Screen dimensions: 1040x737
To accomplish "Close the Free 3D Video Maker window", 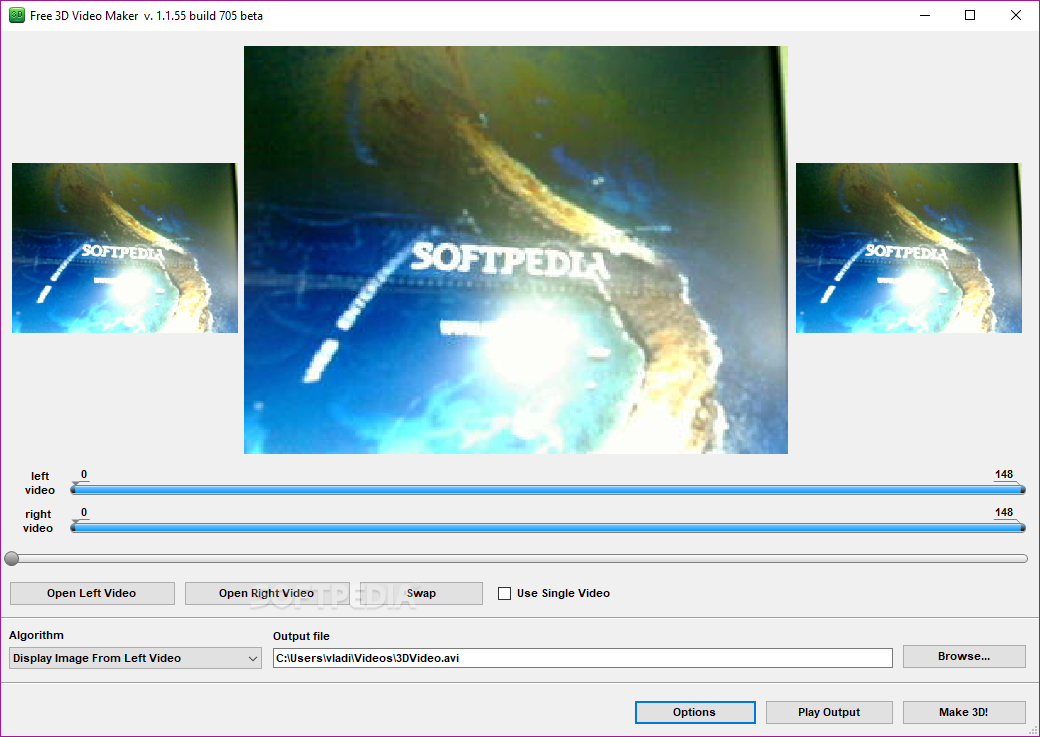I will [x=1015, y=15].
